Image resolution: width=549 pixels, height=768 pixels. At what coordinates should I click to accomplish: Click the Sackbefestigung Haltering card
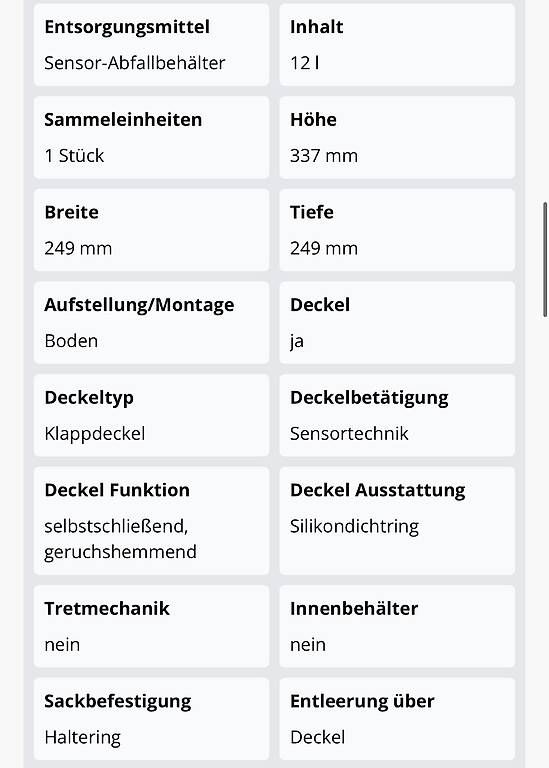151,719
